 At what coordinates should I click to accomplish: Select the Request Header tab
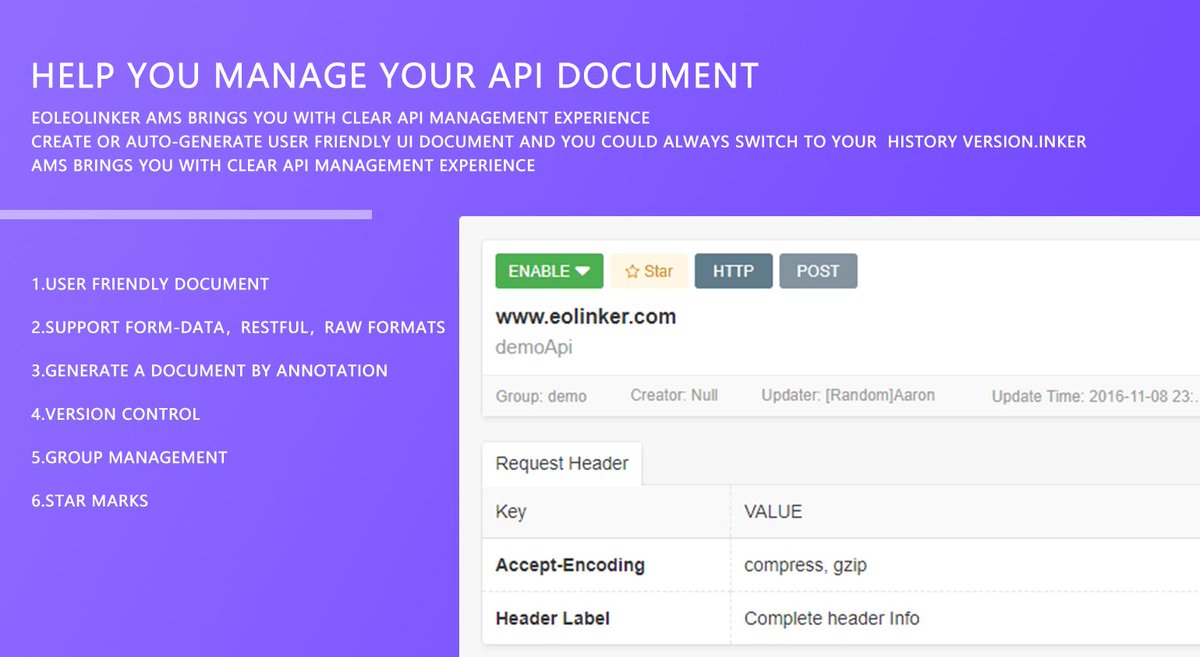pos(562,464)
